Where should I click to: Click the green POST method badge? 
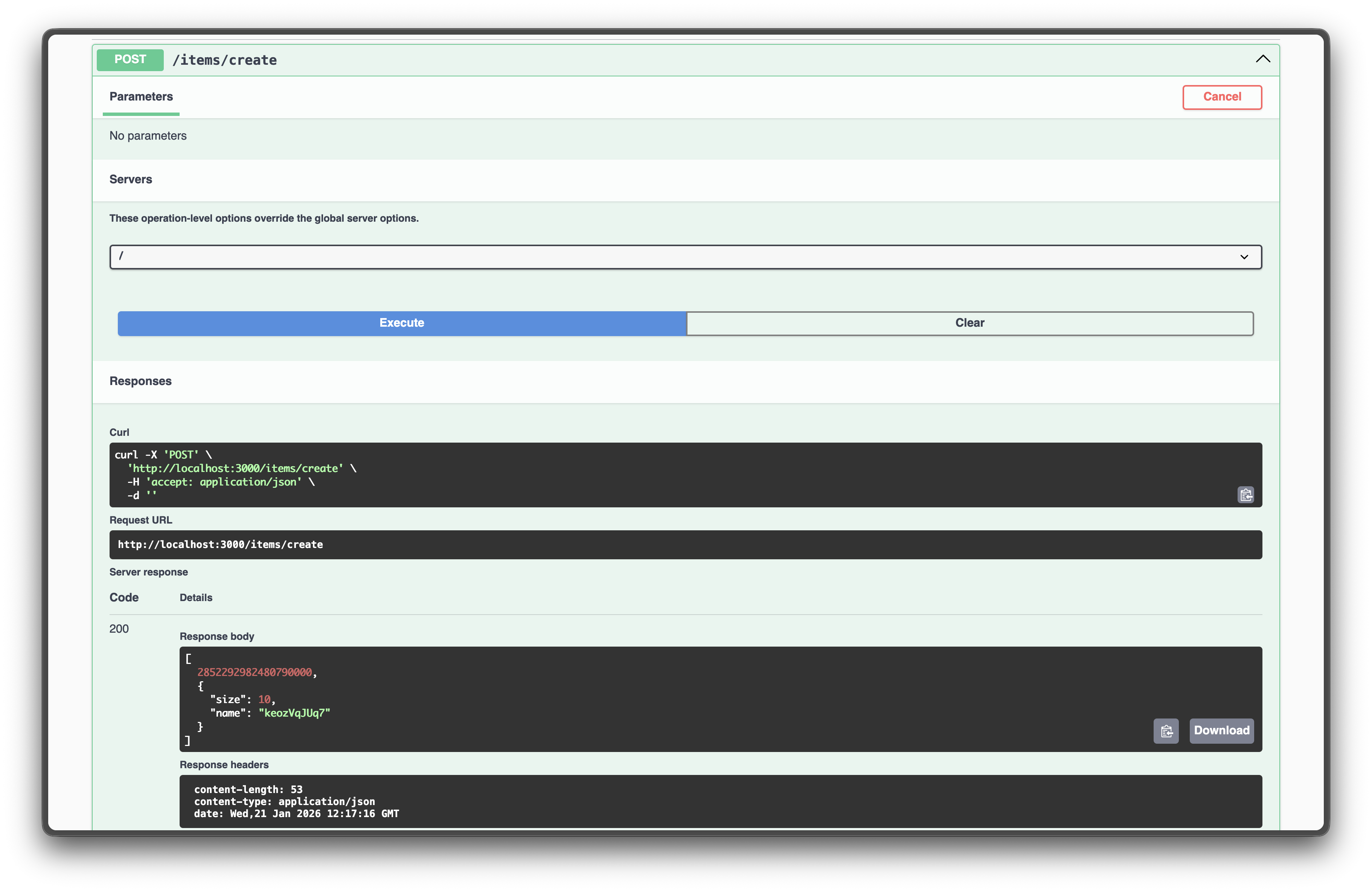tap(130, 60)
